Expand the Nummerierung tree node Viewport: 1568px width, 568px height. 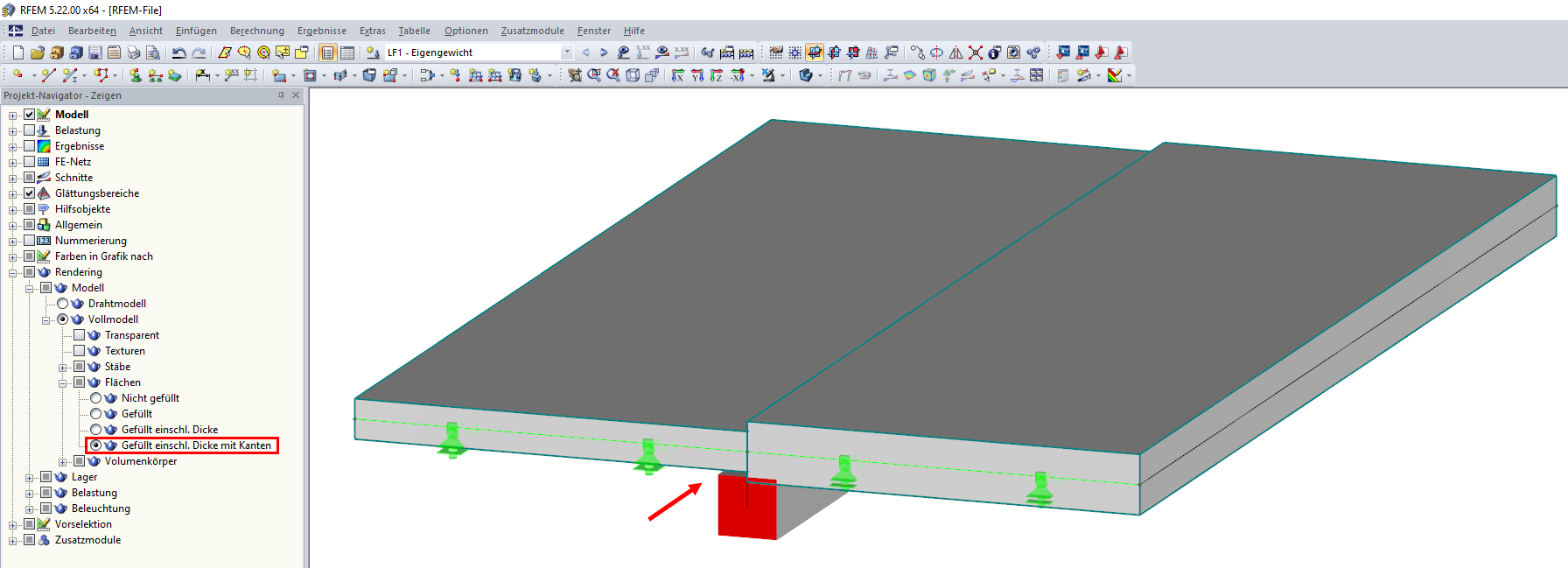(x=13, y=242)
